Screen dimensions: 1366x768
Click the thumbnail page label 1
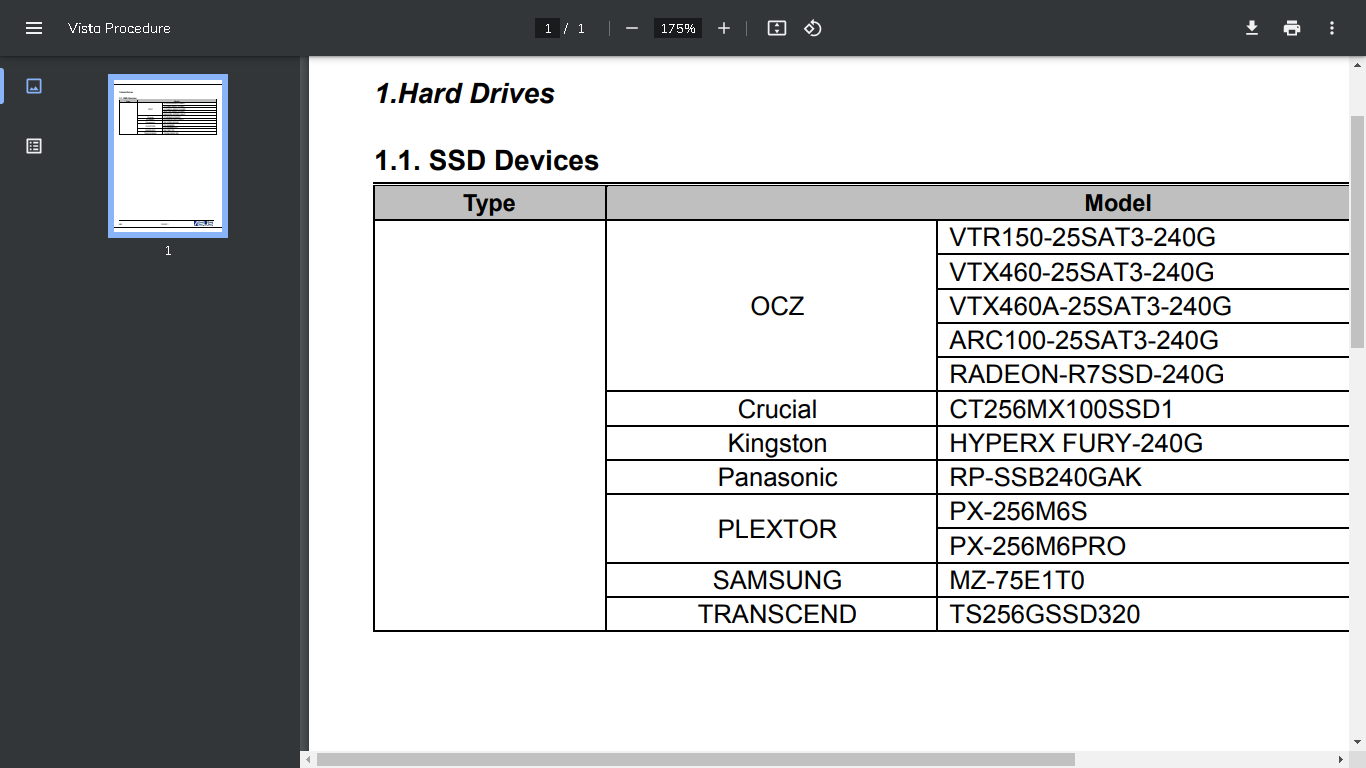tap(168, 251)
